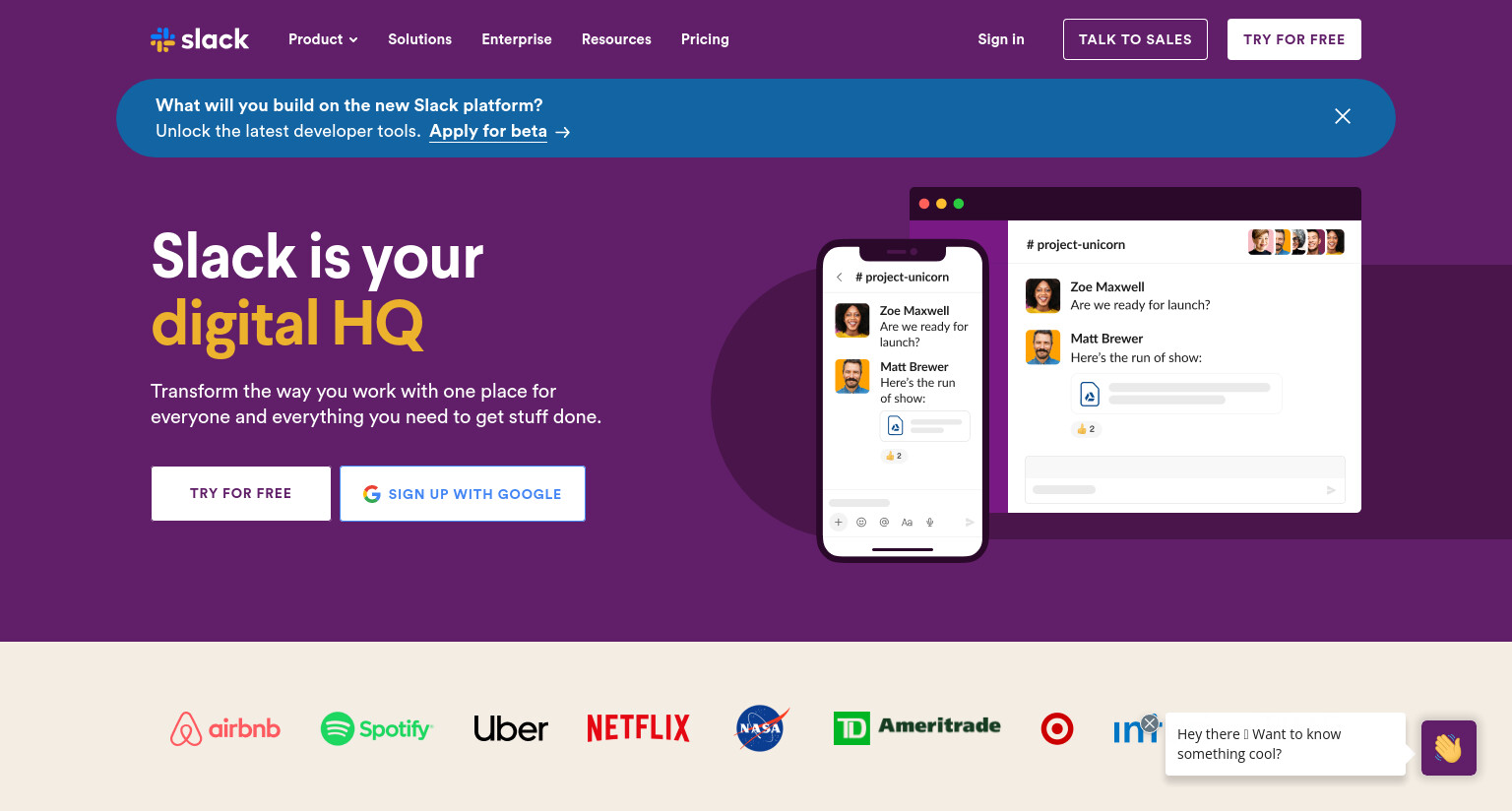Screen dimensions: 1512x811
Task: Click the phone Aa formatting icon
Action: point(907,523)
